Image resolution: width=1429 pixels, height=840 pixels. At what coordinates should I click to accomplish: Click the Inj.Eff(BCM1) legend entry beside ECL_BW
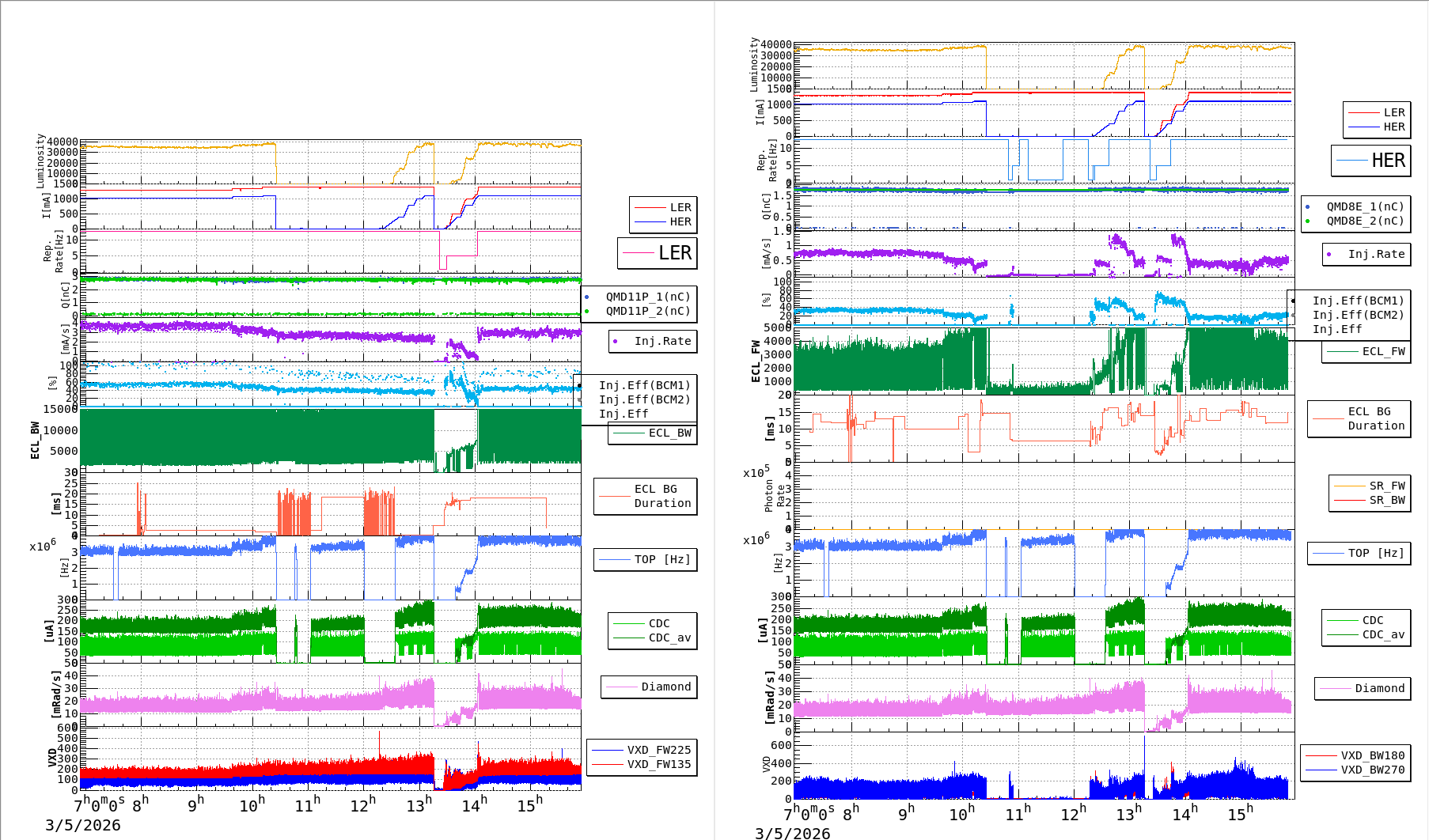coord(644,385)
